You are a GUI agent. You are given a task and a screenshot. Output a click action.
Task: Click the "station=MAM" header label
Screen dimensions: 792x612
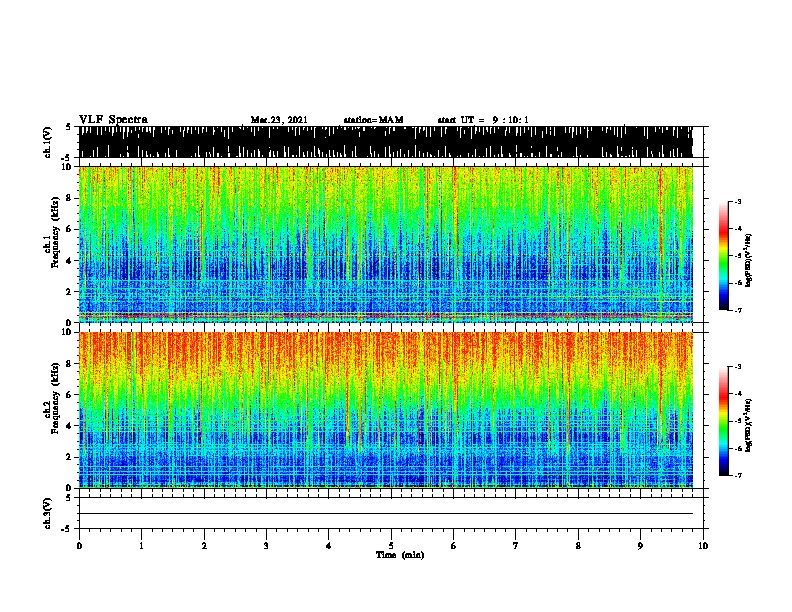pyautogui.click(x=373, y=120)
